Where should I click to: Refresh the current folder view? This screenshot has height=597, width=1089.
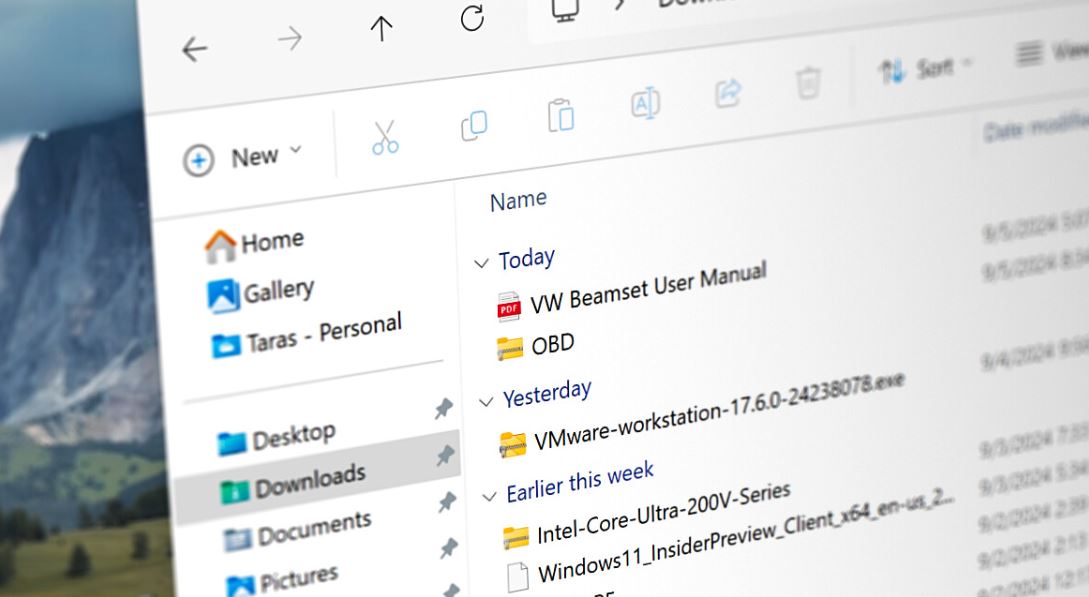[x=472, y=19]
